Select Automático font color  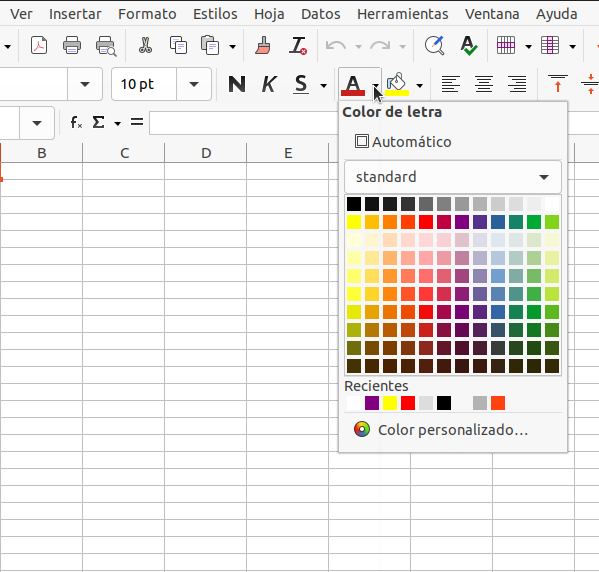(403, 142)
